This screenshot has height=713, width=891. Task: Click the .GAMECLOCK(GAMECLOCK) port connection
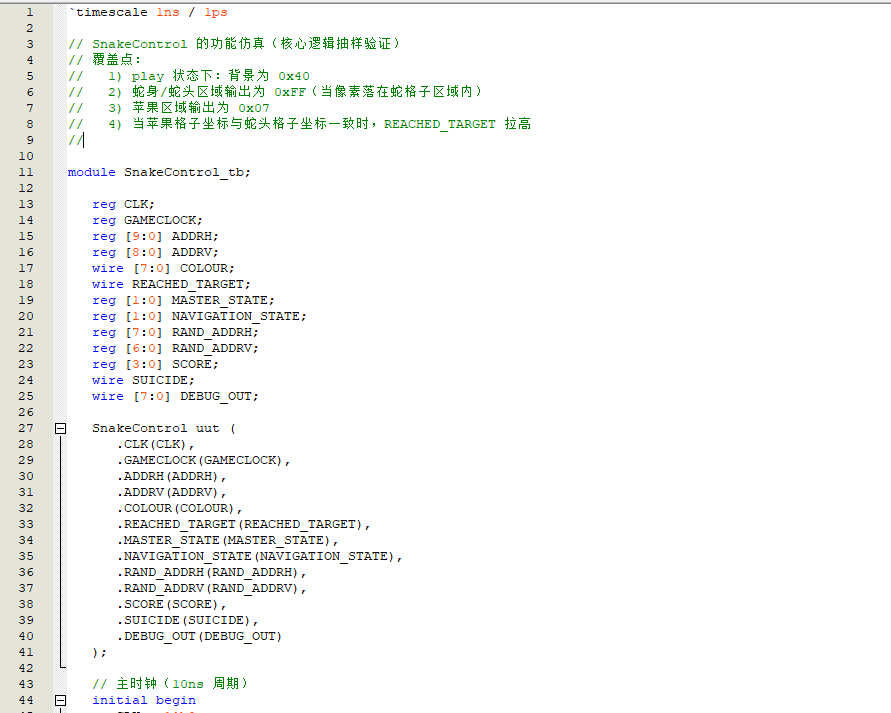tap(203, 460)
